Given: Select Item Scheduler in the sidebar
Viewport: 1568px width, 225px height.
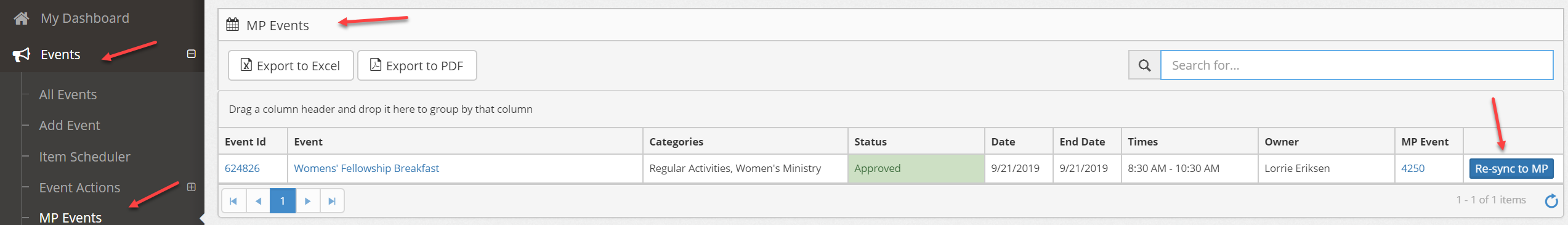Looking at the screenshot, I should pos(84,157).
